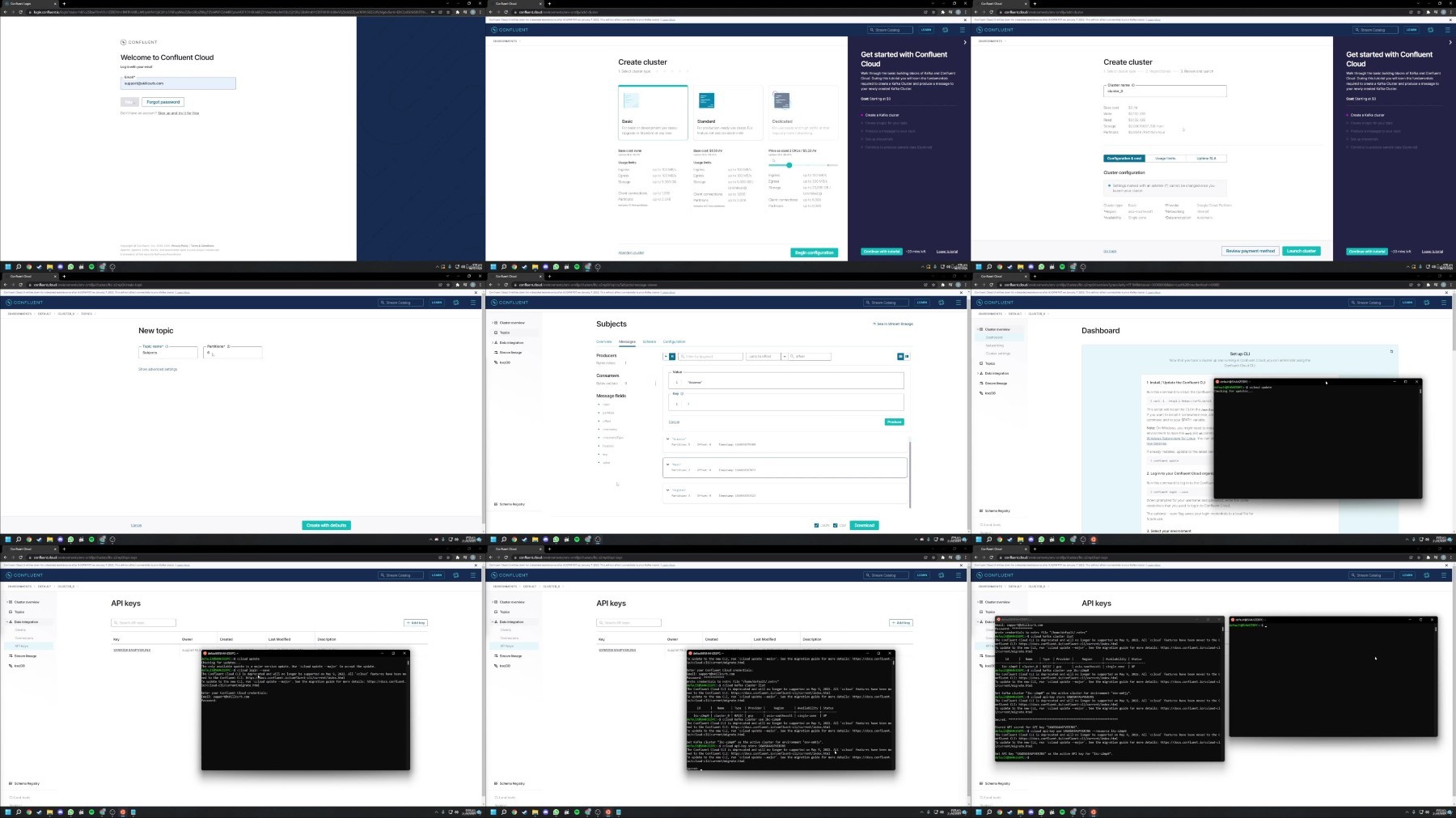Click the Begin configuration button

[814, 252]
